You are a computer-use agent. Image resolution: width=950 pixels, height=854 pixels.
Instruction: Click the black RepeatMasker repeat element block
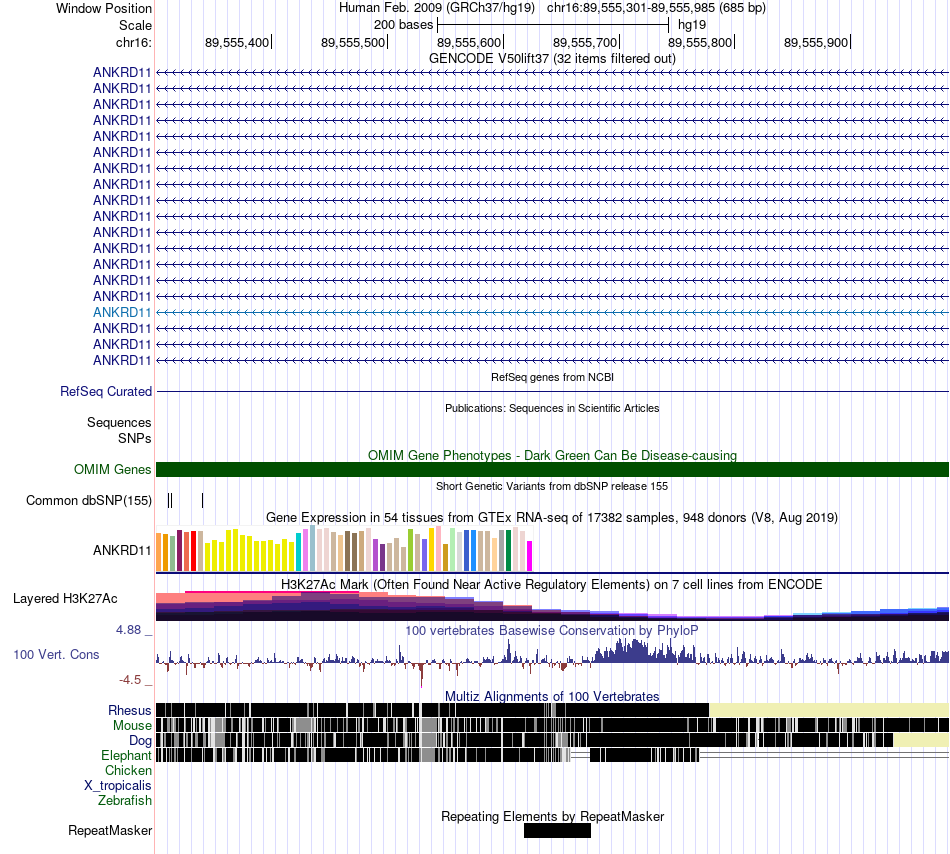[557, 830]
